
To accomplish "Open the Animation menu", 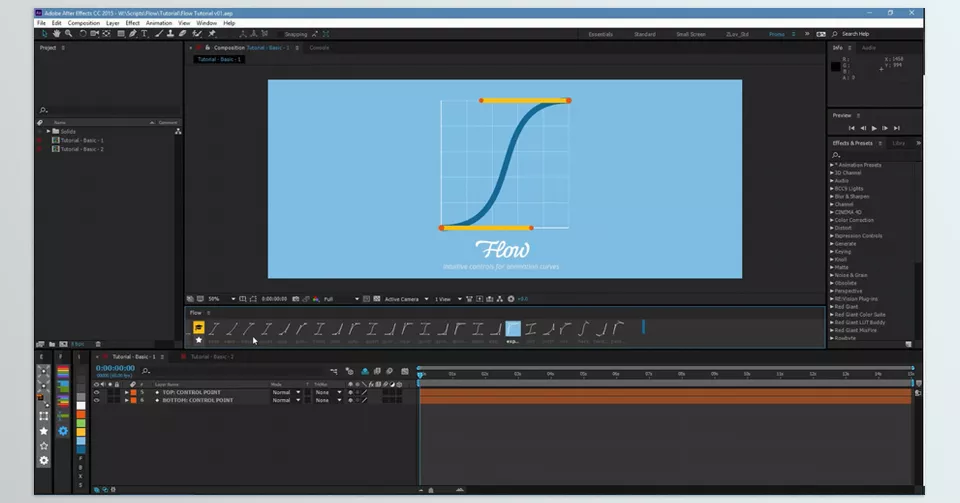I will [x=159, y=23].
